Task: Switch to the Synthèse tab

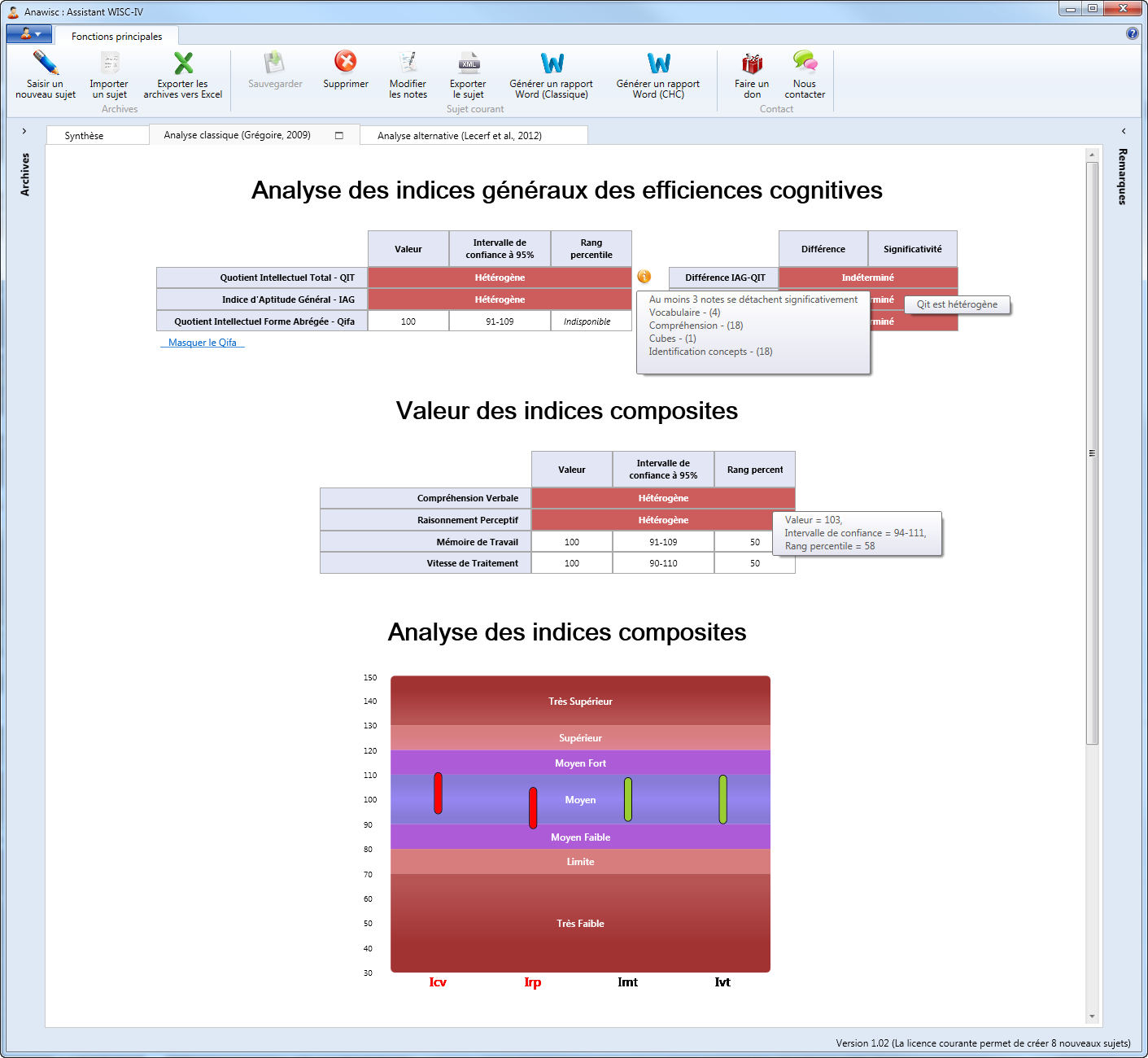Action: click(85, 136)
